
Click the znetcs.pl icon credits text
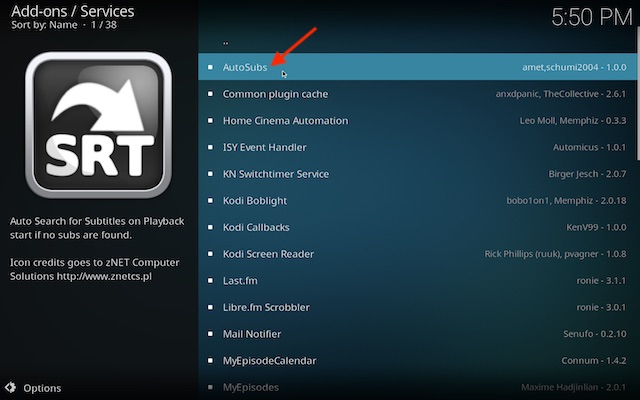coord(95,269)
